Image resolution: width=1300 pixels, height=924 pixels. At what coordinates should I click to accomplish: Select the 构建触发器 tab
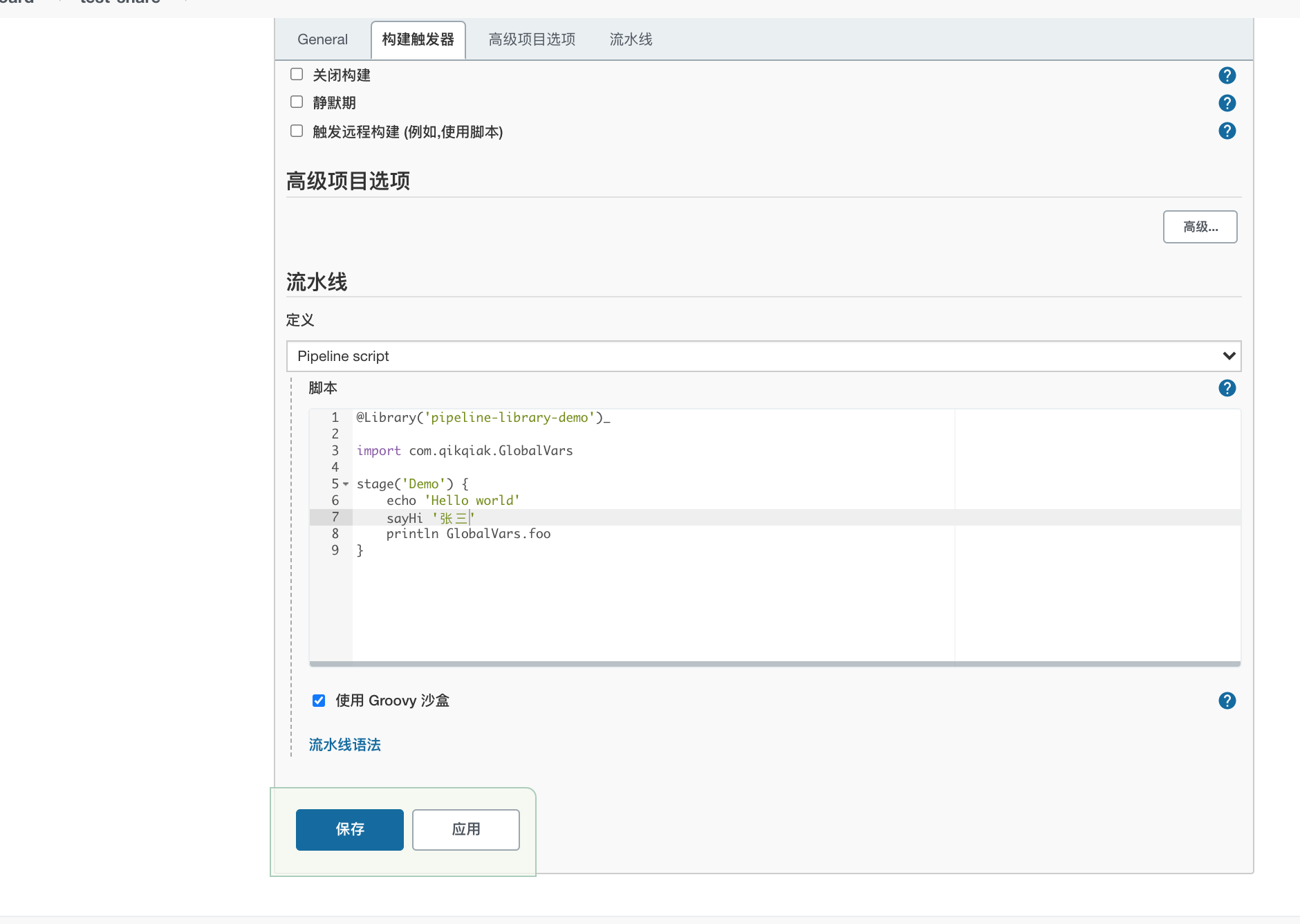pyautogui.click(x=418, y=39)
